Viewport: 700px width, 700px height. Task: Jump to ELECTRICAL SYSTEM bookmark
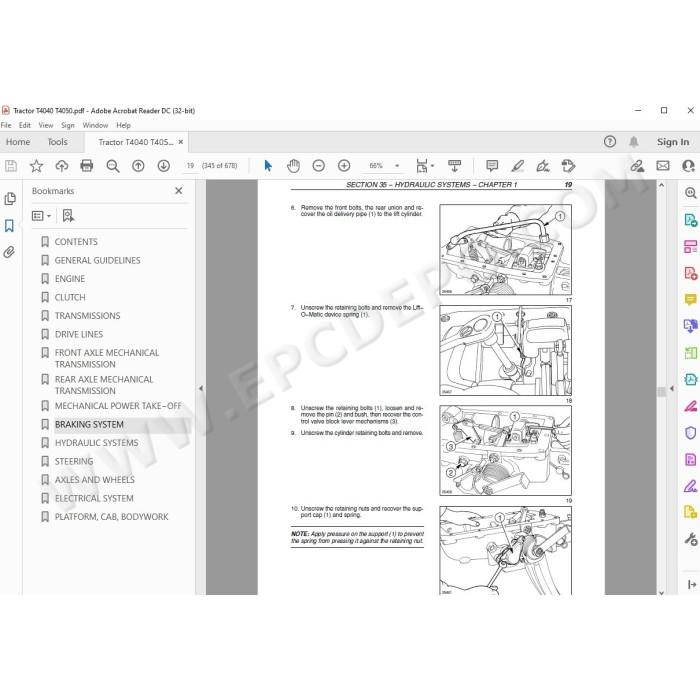tap(94, 499)
